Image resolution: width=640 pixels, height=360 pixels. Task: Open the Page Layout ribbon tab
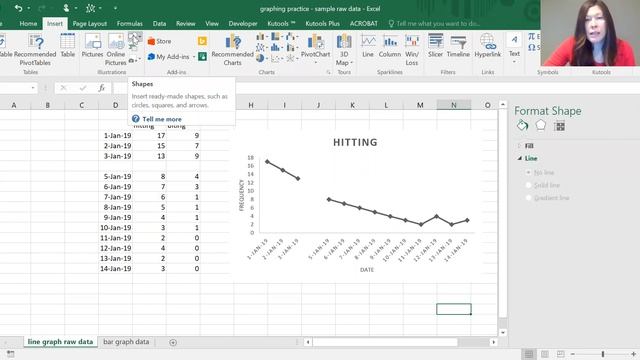[x=90, y=24]
